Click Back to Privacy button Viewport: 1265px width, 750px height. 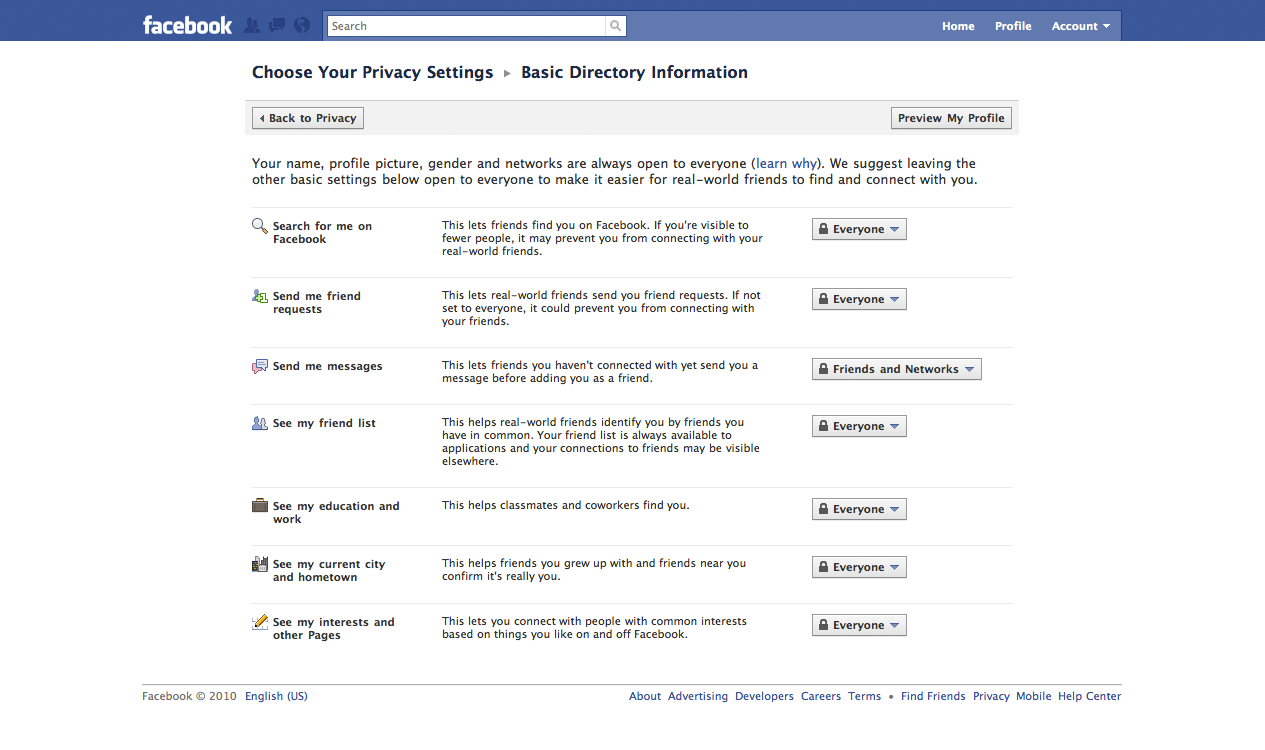(x=308, y=118)
